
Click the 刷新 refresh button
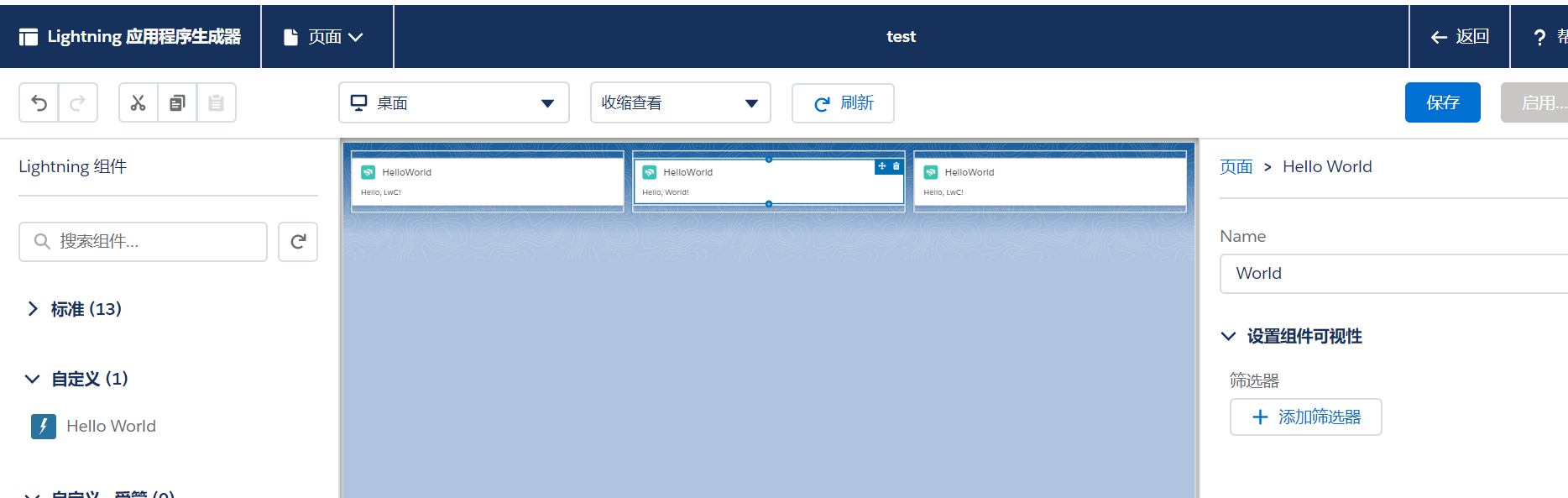click(x=843, y=103)
